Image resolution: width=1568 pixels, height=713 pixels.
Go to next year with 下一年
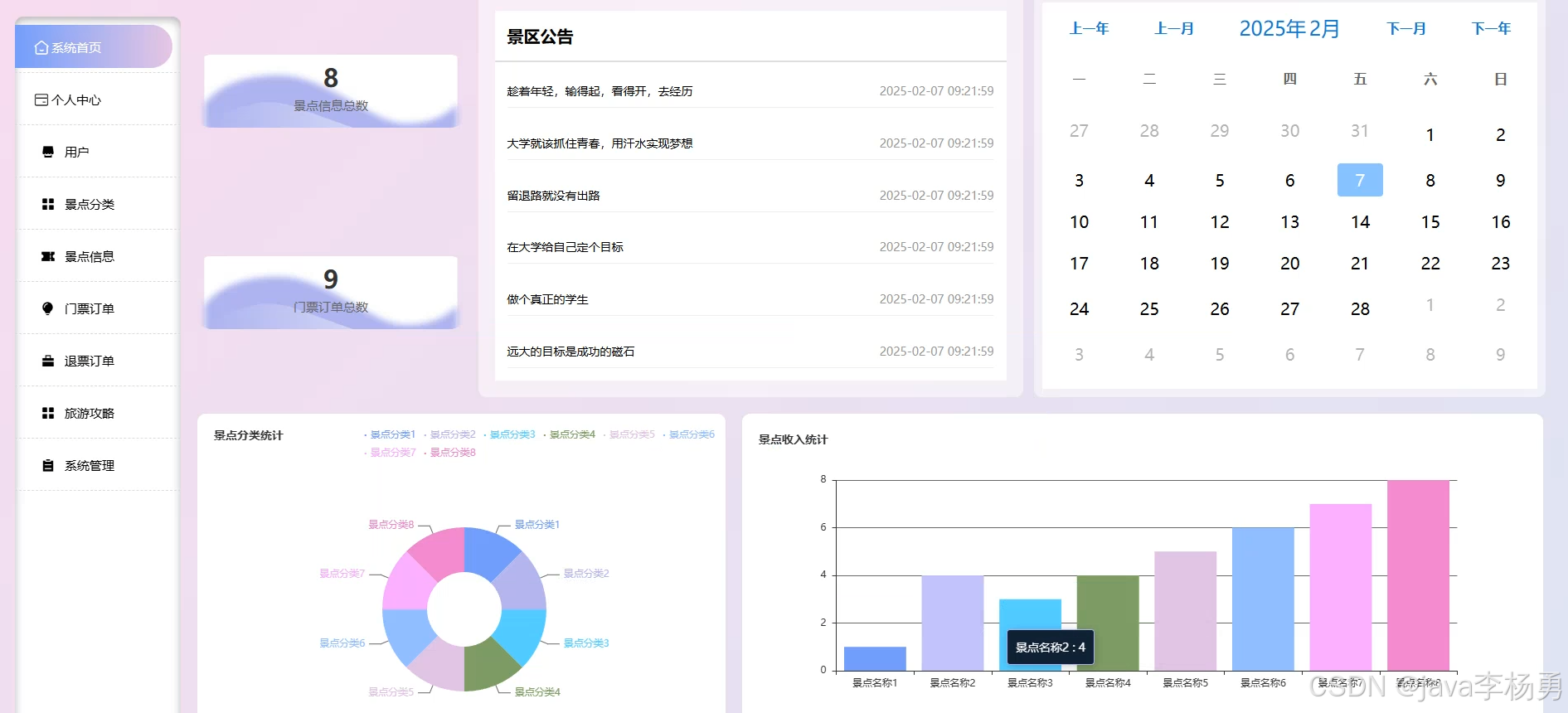coord(1491,29)
